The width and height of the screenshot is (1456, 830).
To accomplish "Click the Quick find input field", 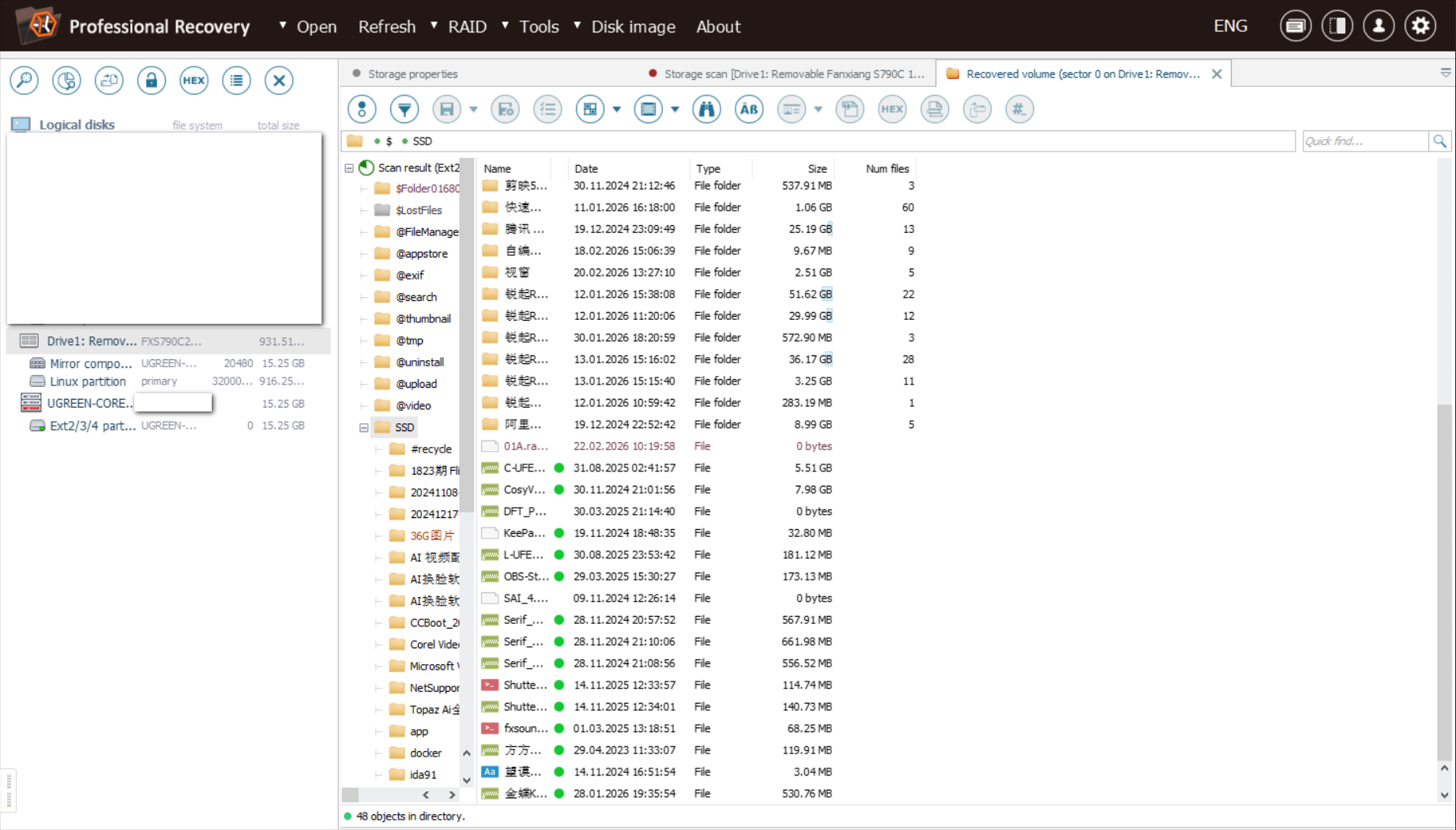I will pos(1364,141).
